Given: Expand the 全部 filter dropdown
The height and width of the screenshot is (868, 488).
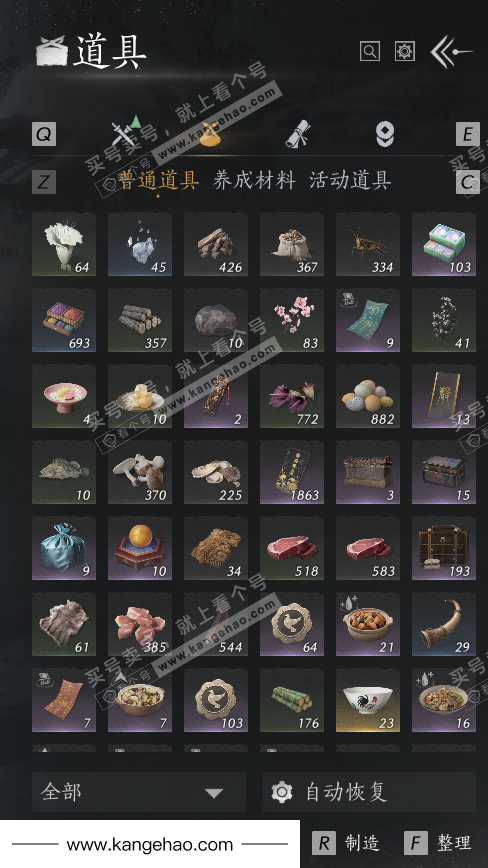Looking at the screenshot, I should coord(139,792).
